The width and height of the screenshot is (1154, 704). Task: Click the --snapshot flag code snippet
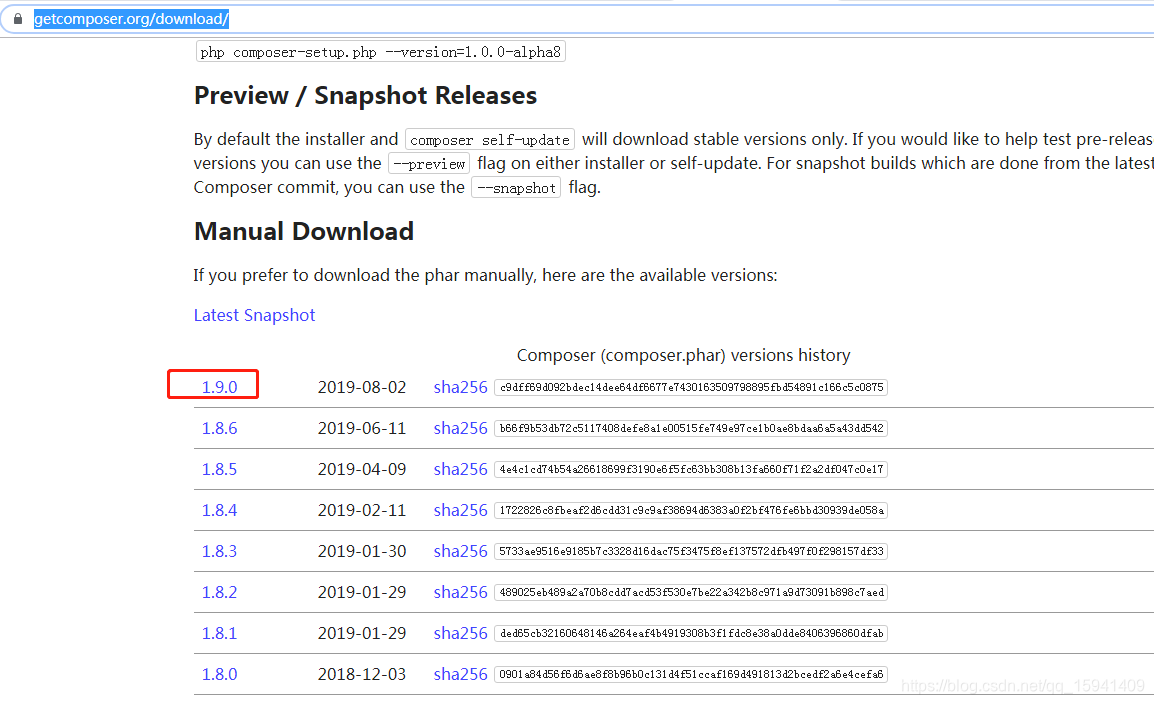(516, 188)
